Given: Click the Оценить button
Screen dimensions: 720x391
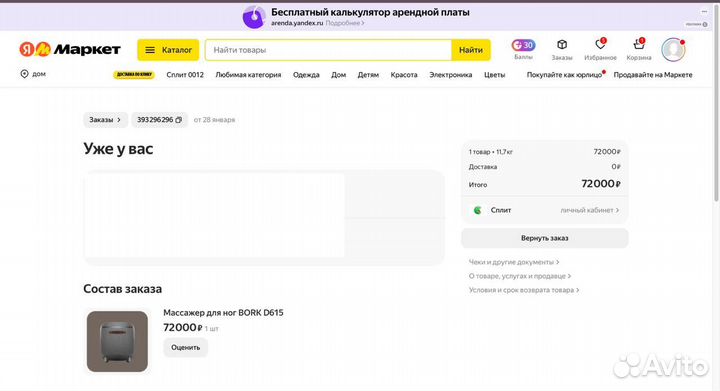Looking at the screenshot, I should click(x=186, y=347).
